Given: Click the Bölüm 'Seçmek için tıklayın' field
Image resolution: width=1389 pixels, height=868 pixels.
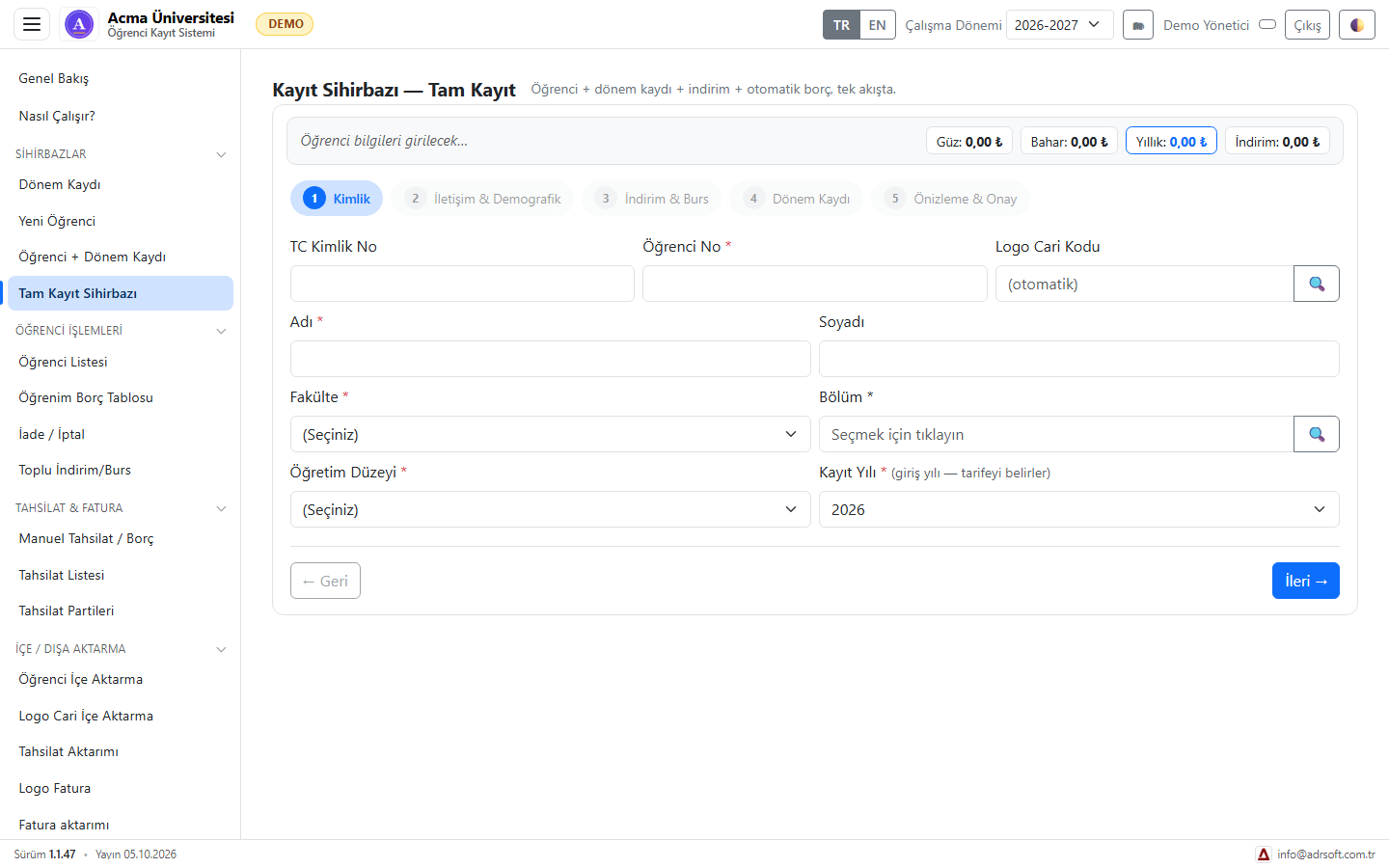Looking at the screenshot, I should (x=1056, y=434).
